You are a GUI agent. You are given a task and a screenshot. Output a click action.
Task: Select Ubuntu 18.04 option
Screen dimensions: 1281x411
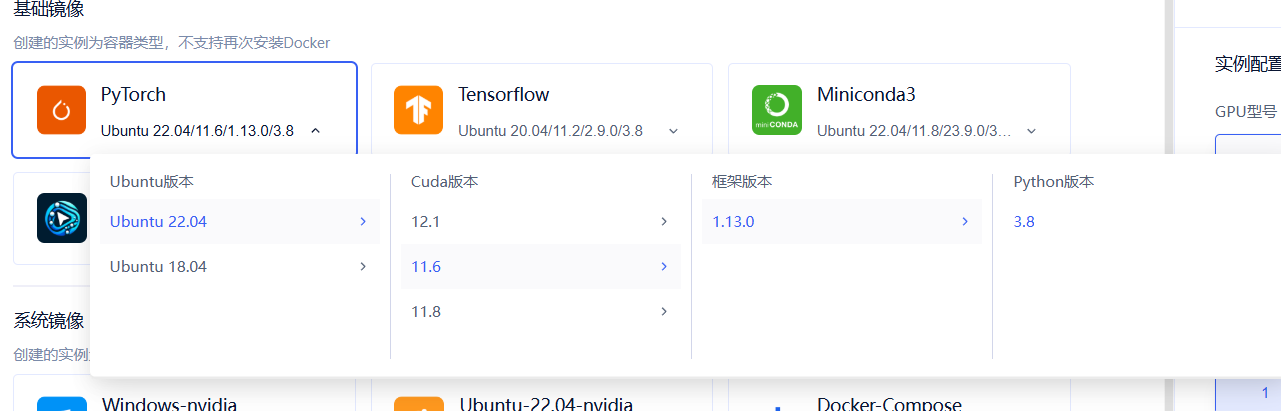coord(240,266)
